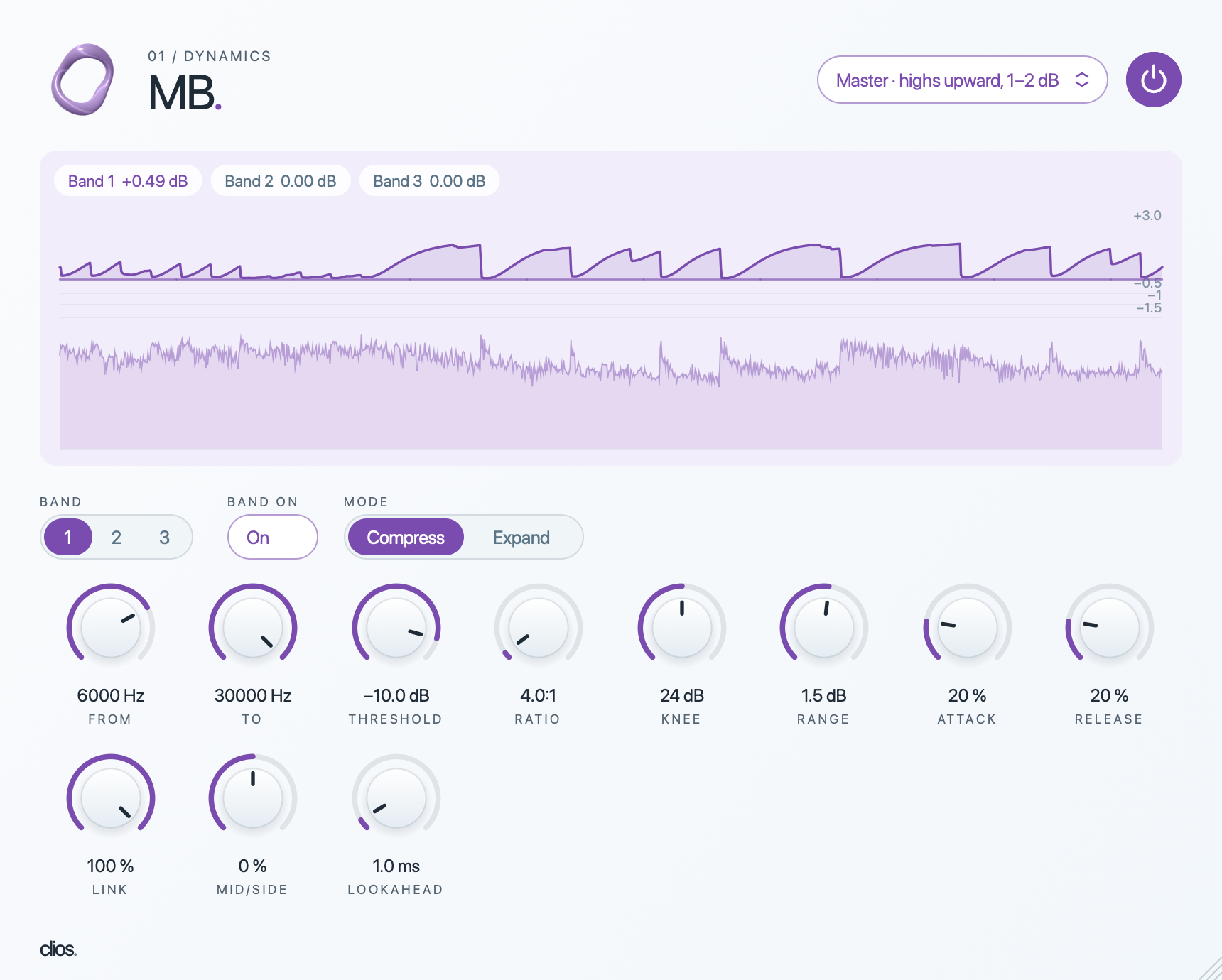Click the To frequency knob
This screenshot has height=980, width=1222.
click(253, 628)
